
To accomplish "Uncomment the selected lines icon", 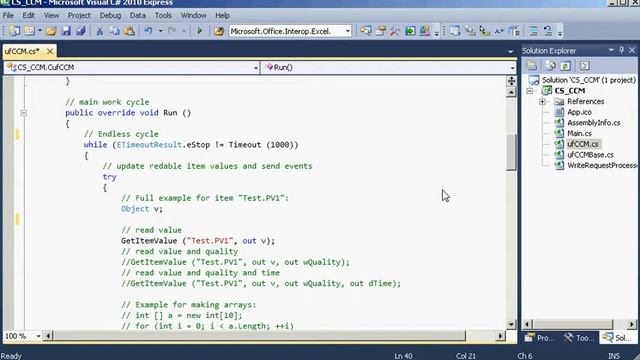I will coord(548,31).
